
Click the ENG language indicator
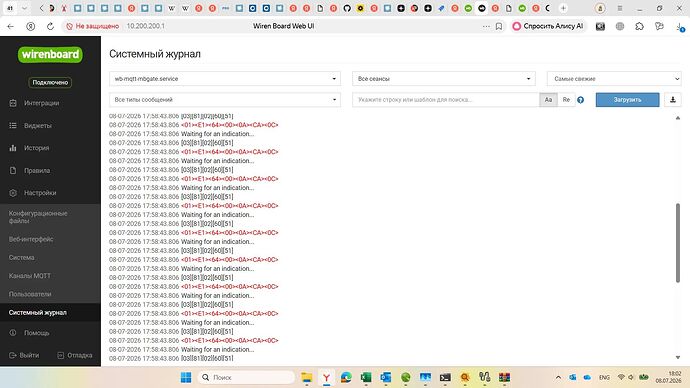(x=604, y=377)
